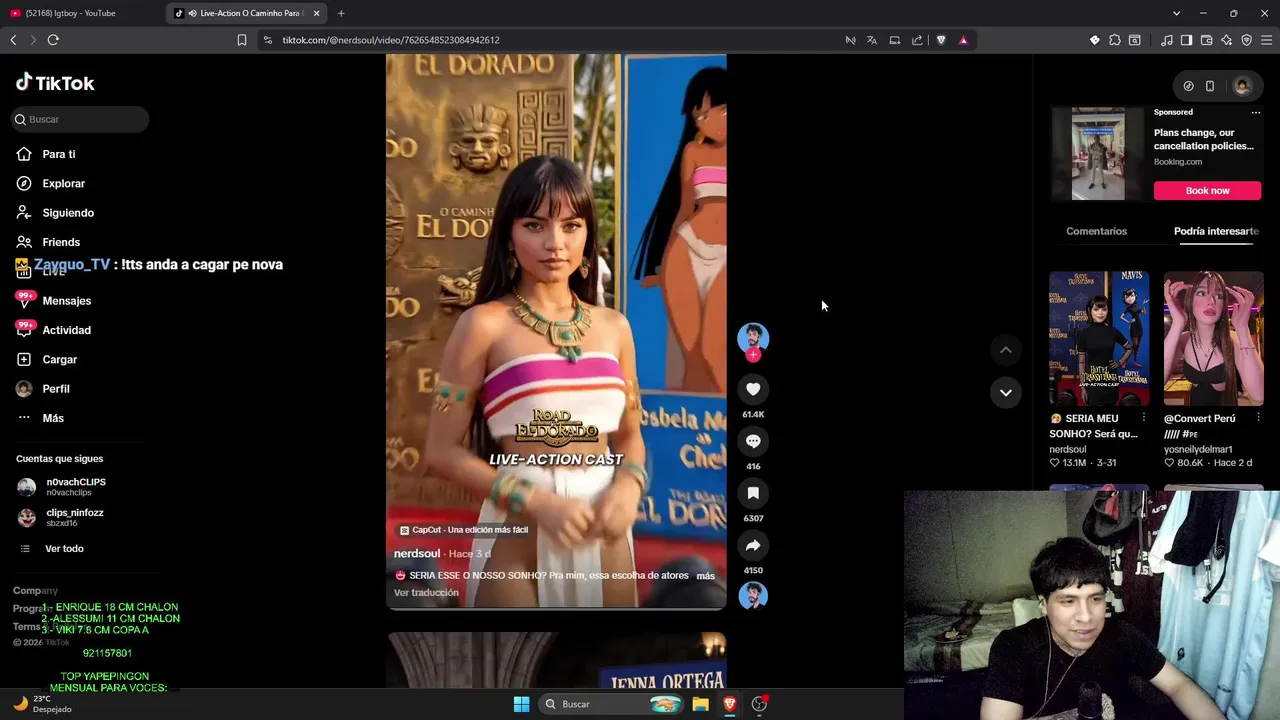This screenshot has width=1280, height=720.
Task: Open Brave browser taskbar icon
Action: (x=730, y=704)
